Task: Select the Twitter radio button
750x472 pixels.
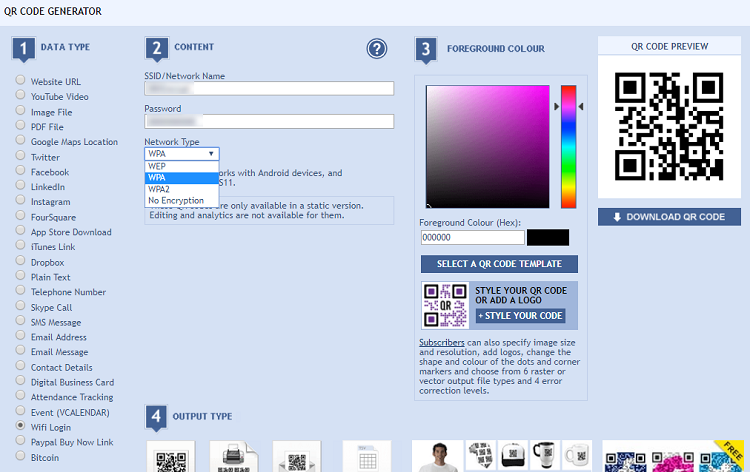Action: pyautogui.click(x=20, y=155)
